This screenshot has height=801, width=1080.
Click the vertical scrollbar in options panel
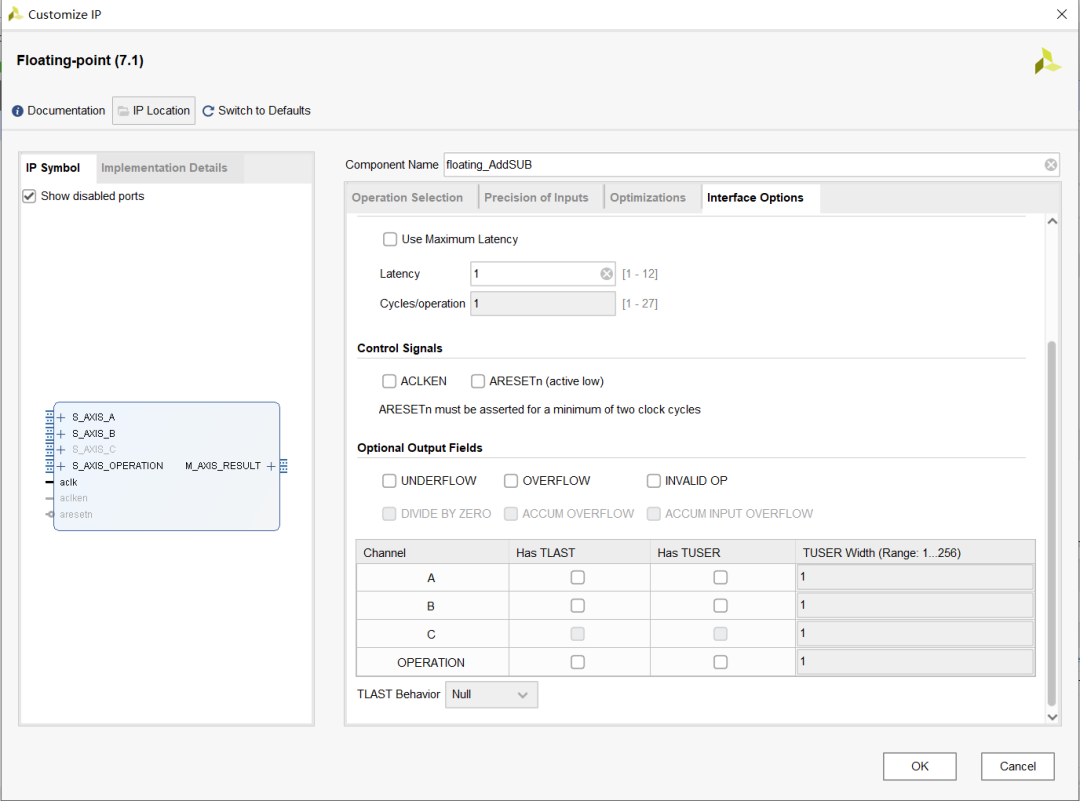point(1051,520)
